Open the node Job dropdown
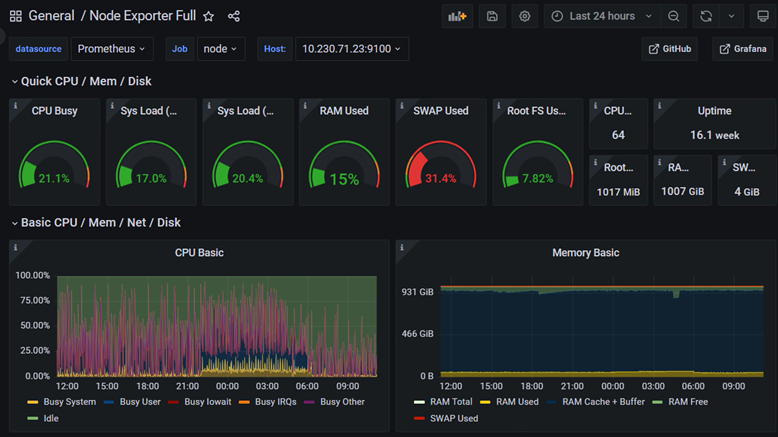Image resolution: width=778 pixels, height=437 pixels. (x=221, y=49)
